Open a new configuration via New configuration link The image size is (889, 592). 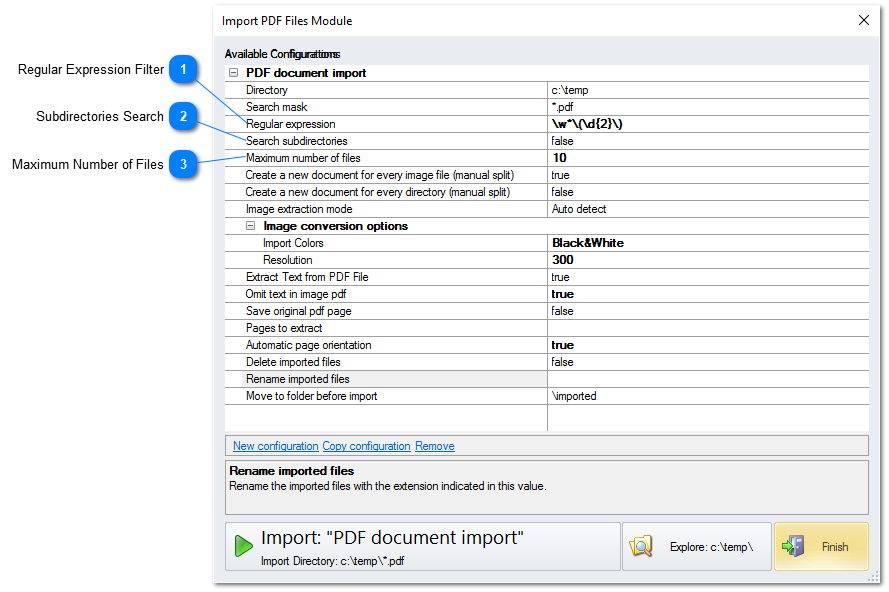point(275,446)
